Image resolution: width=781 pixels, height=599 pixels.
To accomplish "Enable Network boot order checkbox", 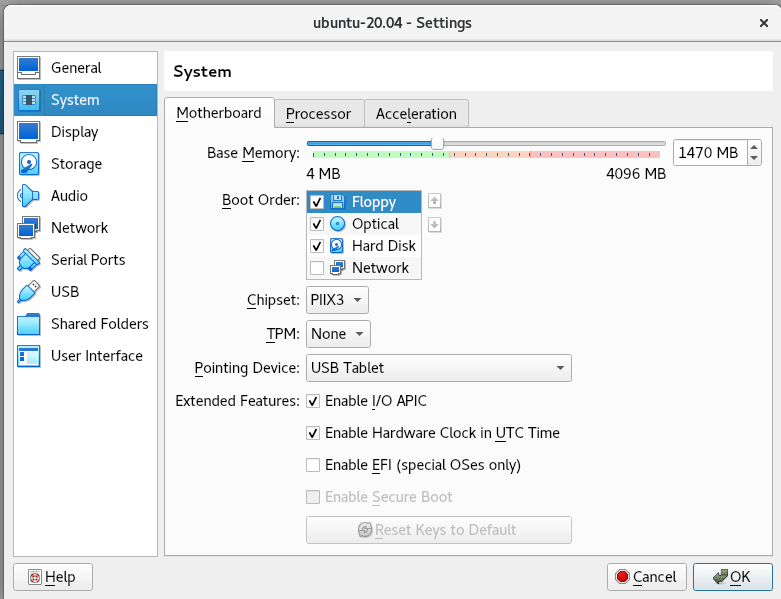I will point(317,268).
